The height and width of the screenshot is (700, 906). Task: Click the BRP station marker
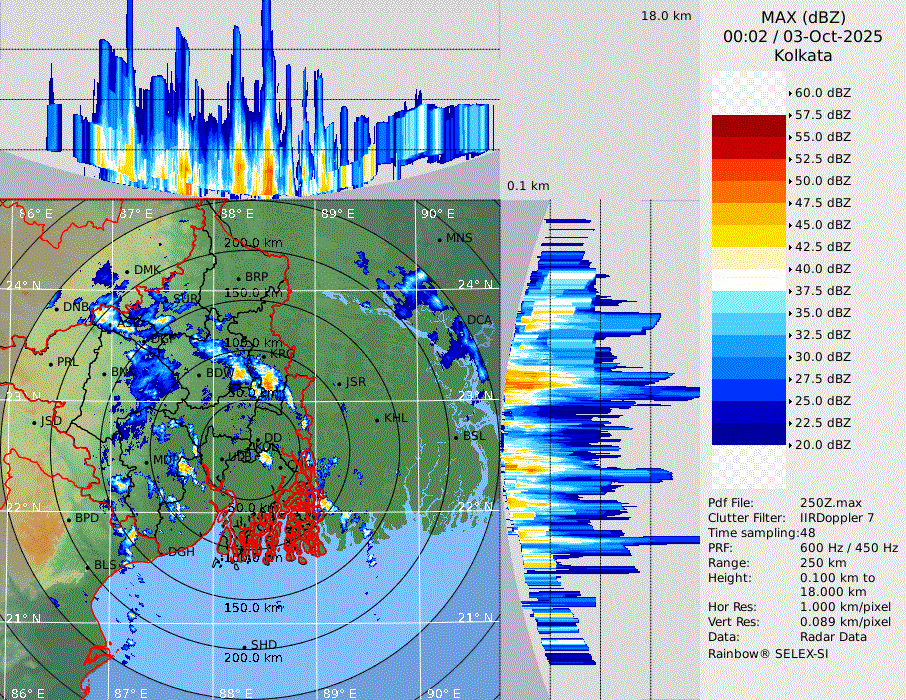click(x=239, y=278)
